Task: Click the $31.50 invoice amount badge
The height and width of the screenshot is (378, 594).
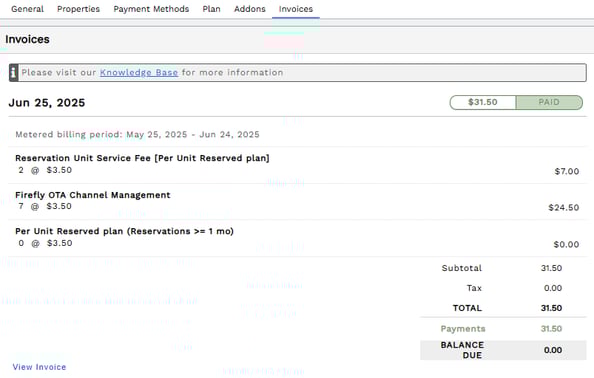Action: (483, 102)
